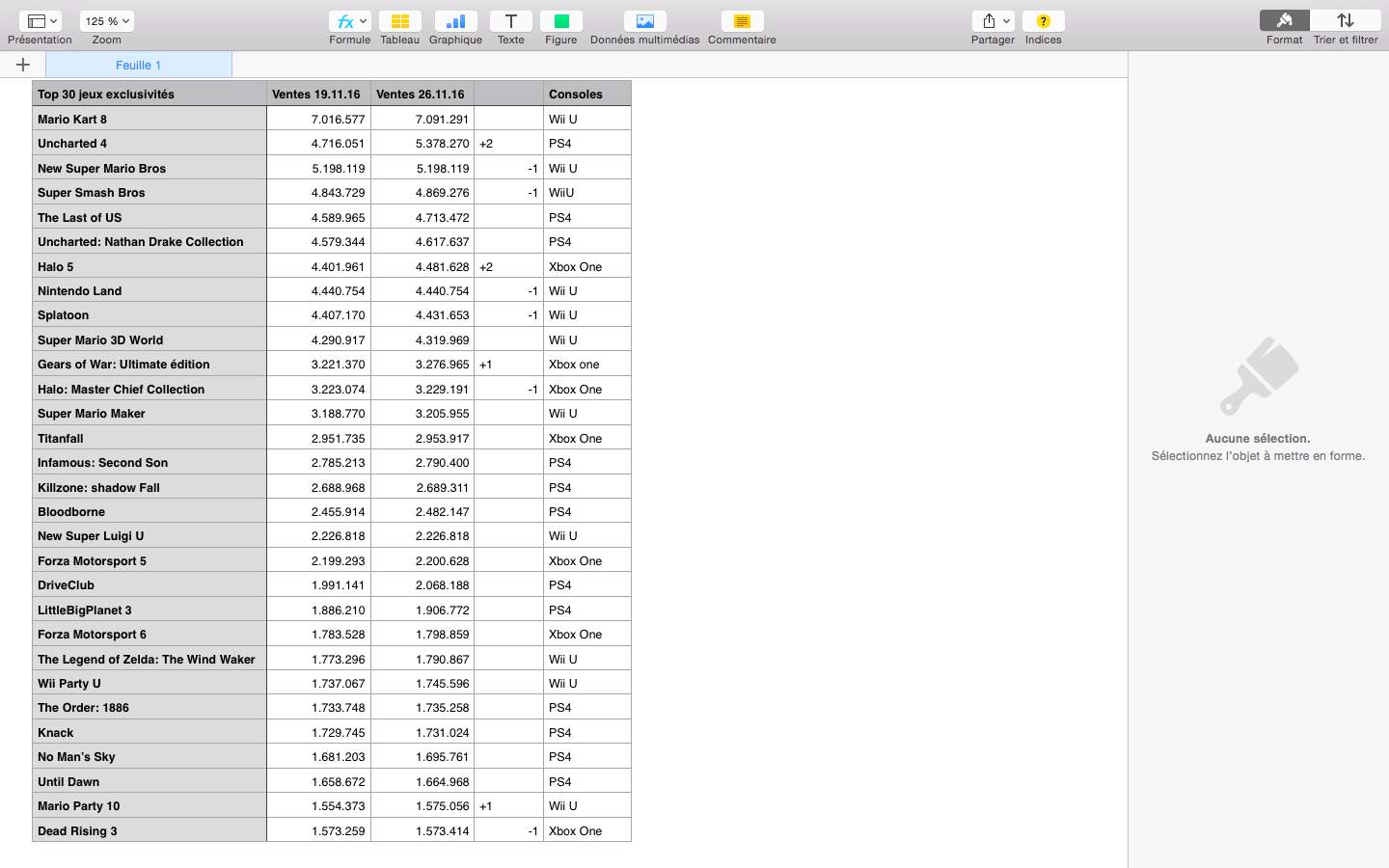
Task: Select the Knack cell
Action: 150,732
